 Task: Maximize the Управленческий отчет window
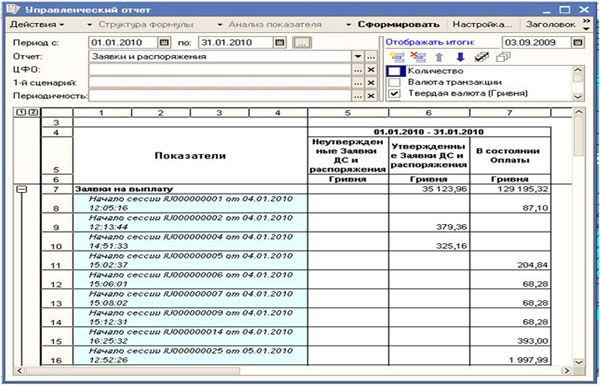tap(565, 10)
